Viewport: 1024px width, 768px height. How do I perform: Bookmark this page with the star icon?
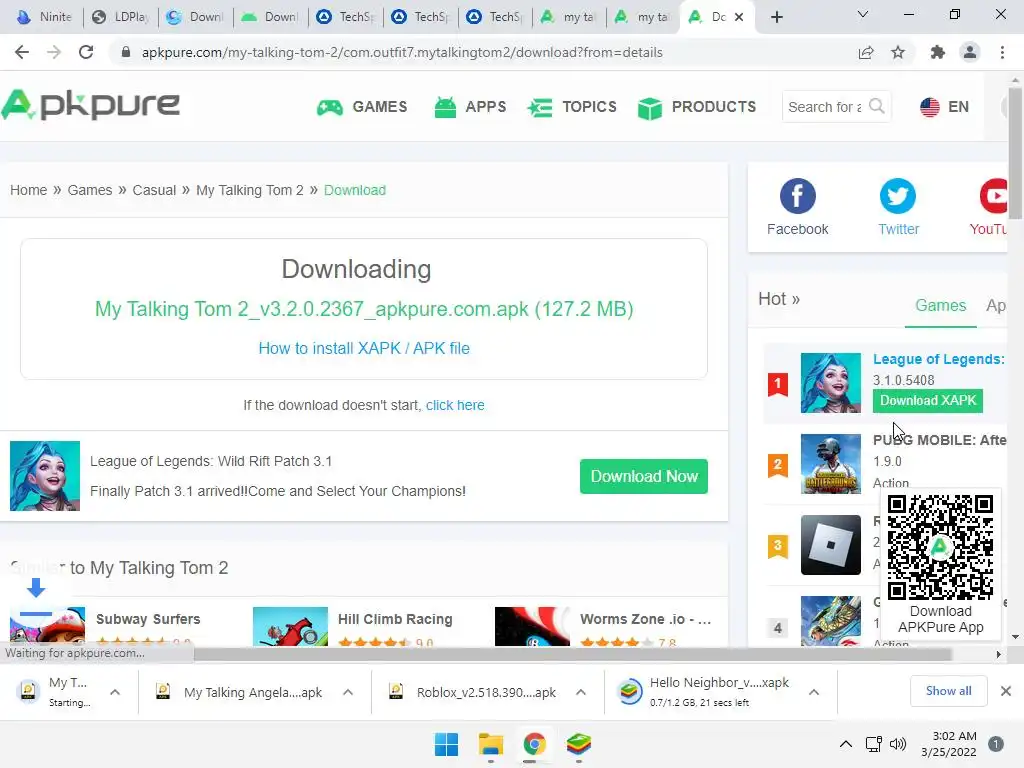[898, 52]
